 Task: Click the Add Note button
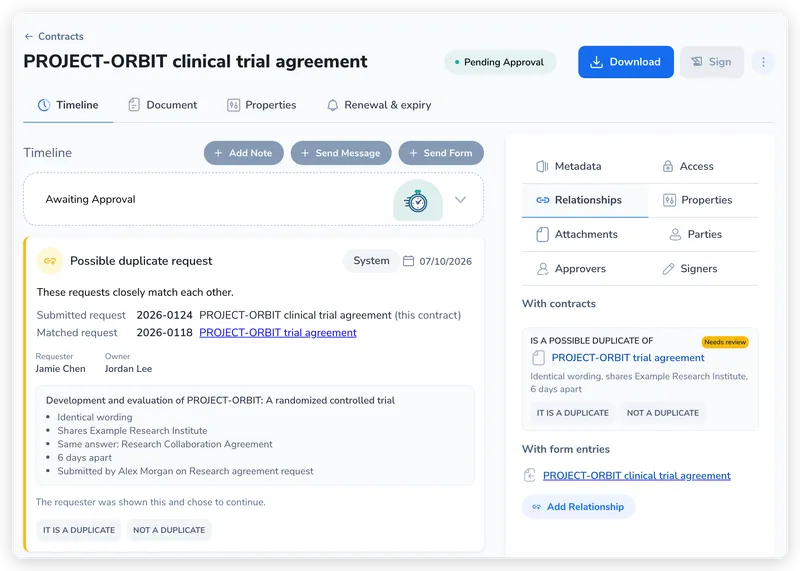coord(243,153)
